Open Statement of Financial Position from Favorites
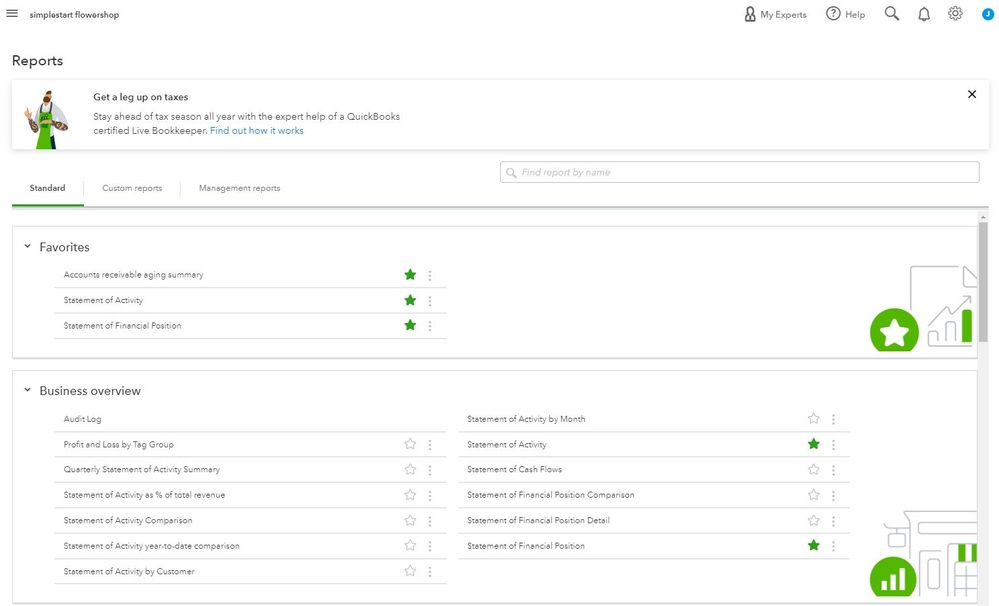This screenshot has height=606, width=999. (122, 326)
